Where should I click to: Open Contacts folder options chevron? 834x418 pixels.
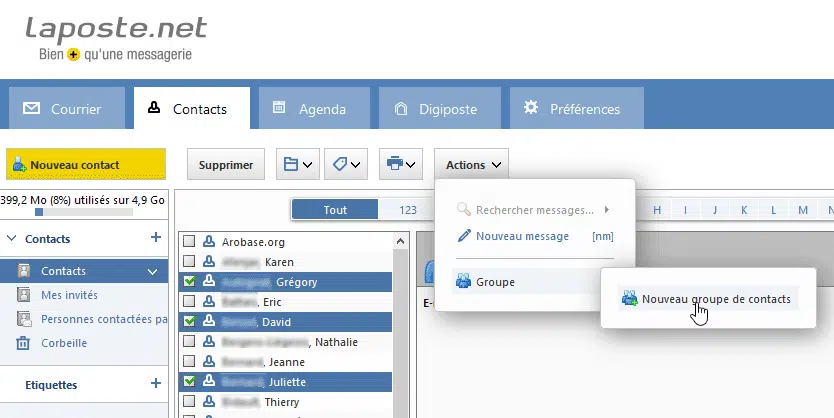pos(152,271)
